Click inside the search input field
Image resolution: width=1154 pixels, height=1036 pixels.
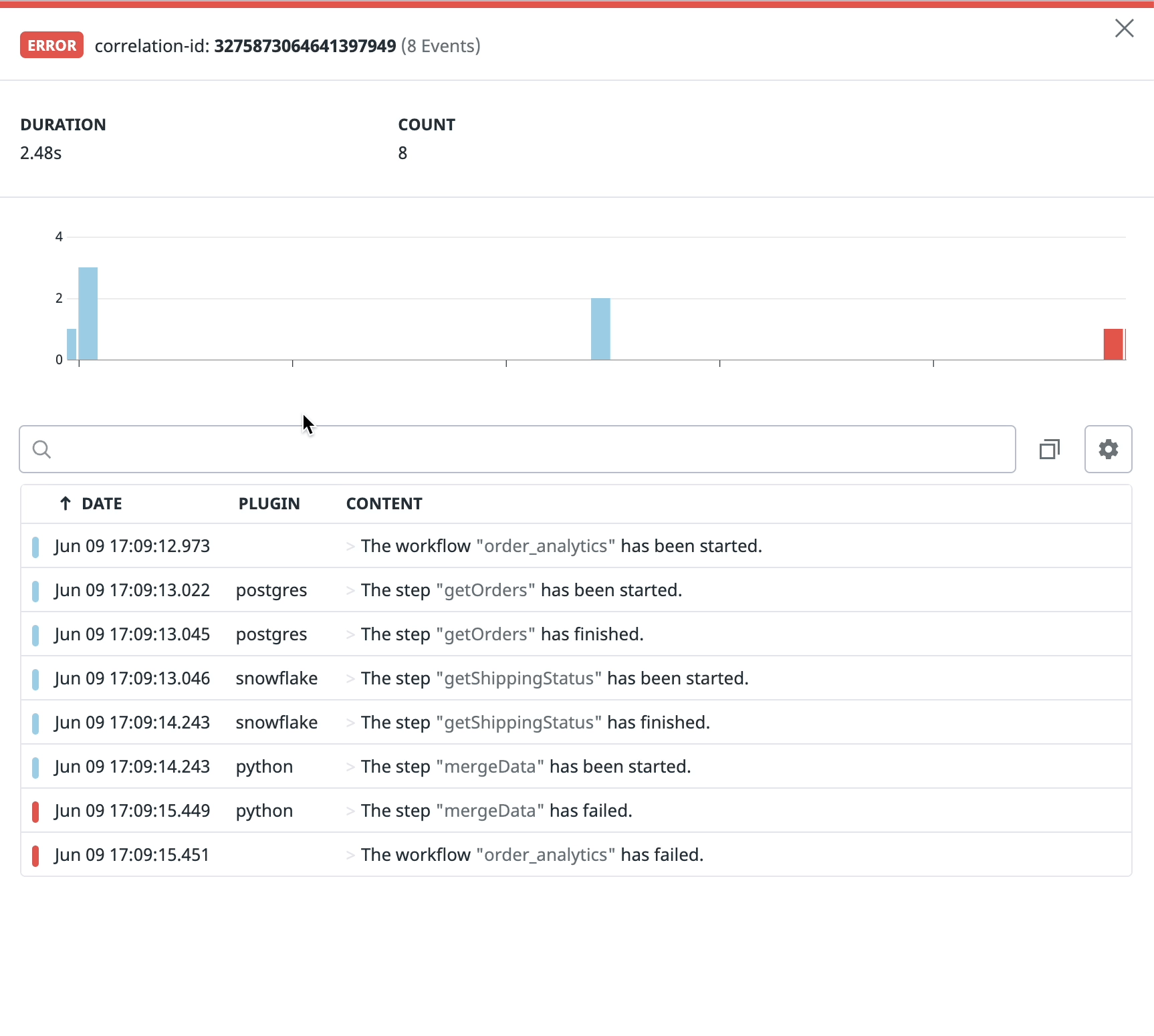pos(468,448)
